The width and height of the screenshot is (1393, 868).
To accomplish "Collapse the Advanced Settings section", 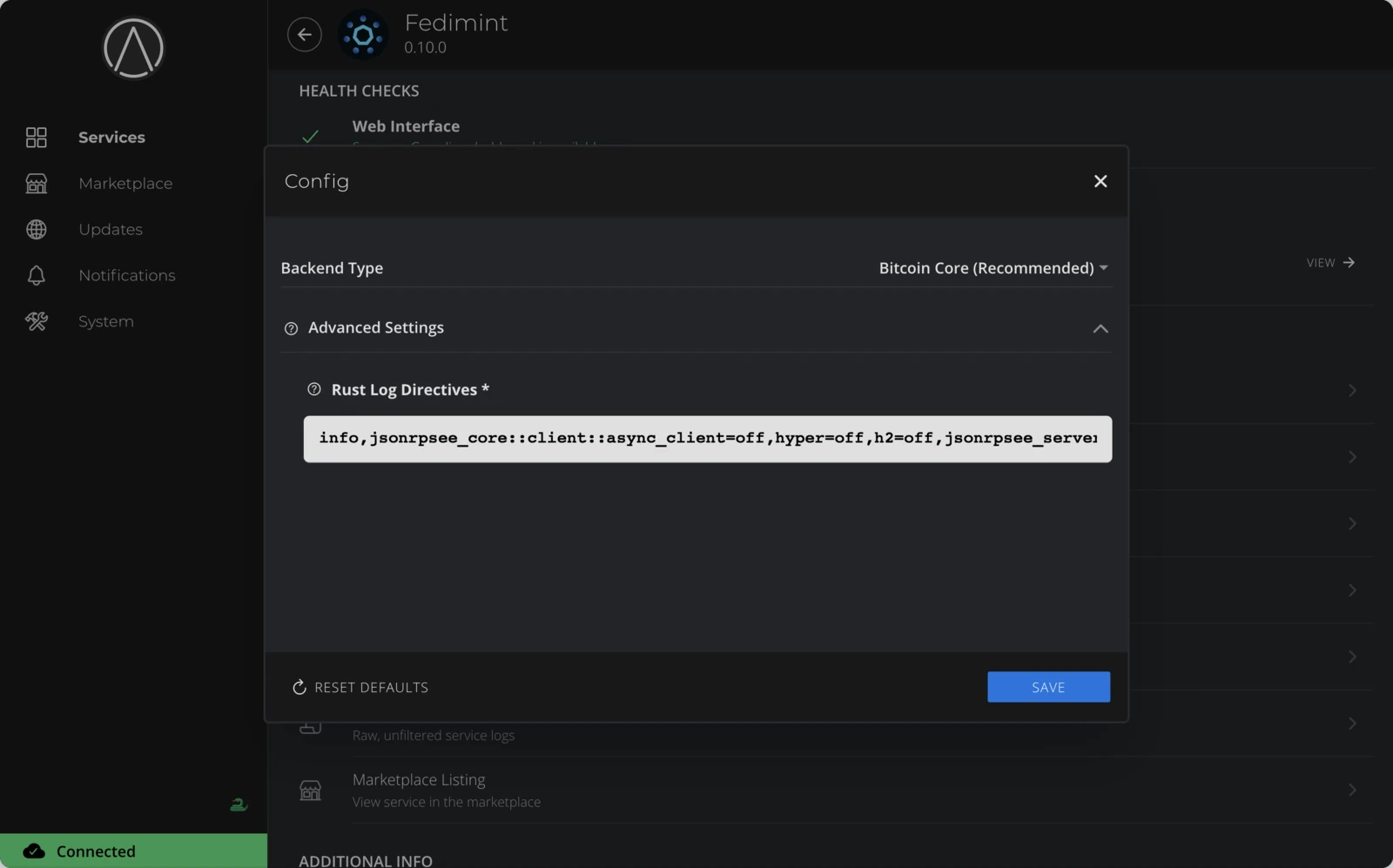I will click(x=1100, y=329).
